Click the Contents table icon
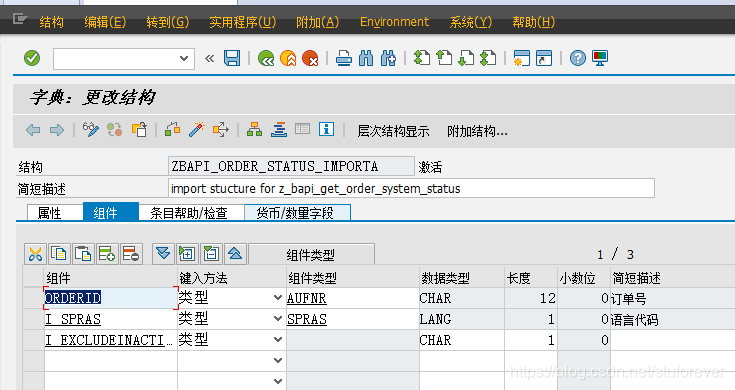Image resolution: width=735 pixels, height=390 pixels. coord(302,129)
